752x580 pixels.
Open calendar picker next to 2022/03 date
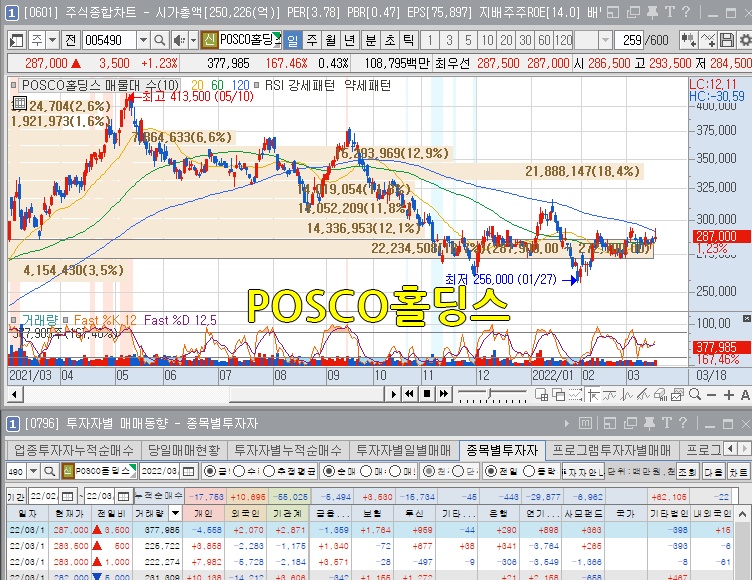pyautogui.click(x=189, y=472)
